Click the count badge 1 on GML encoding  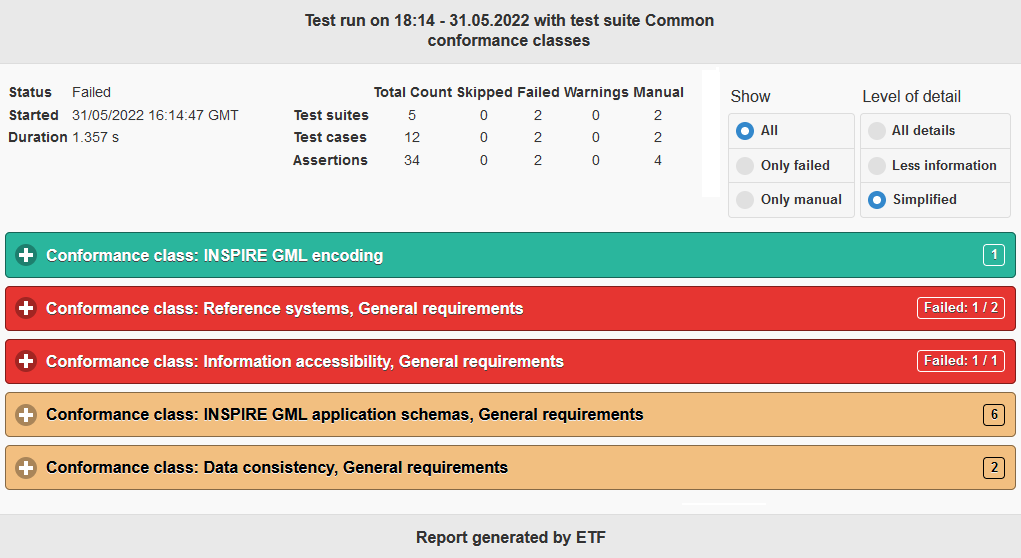tap(994, 255)
